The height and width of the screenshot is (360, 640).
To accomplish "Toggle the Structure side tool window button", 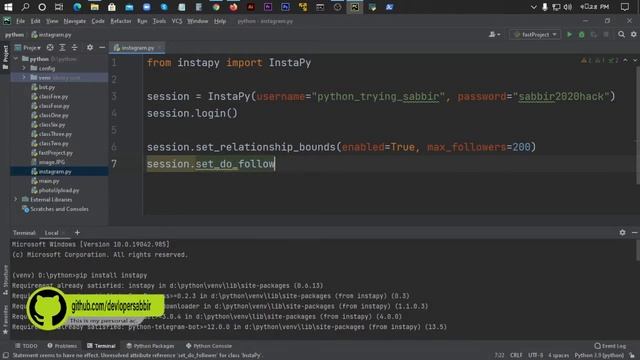I will [x=5, y=280].
